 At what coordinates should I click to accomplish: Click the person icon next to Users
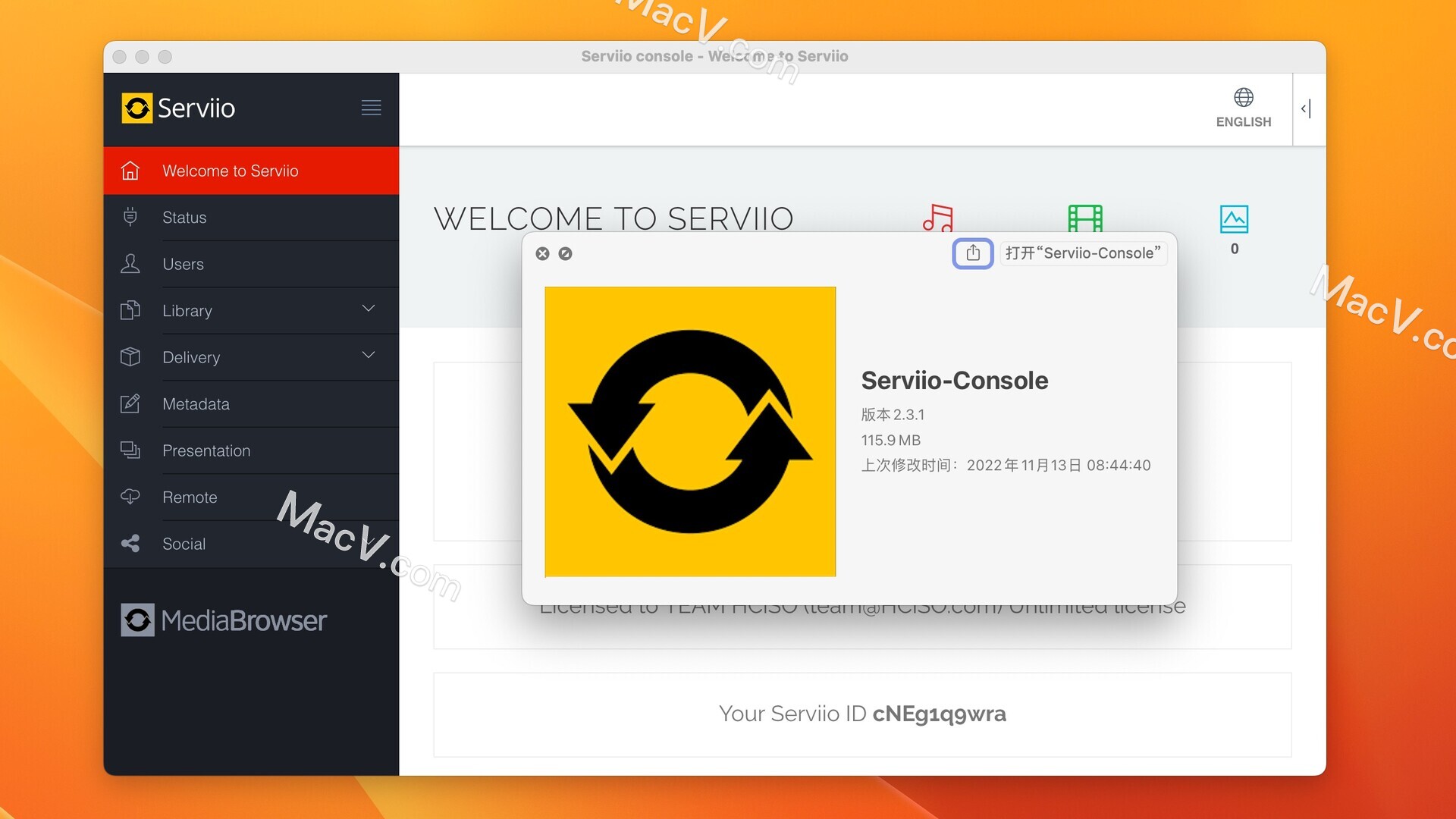[x=130, y=264]
